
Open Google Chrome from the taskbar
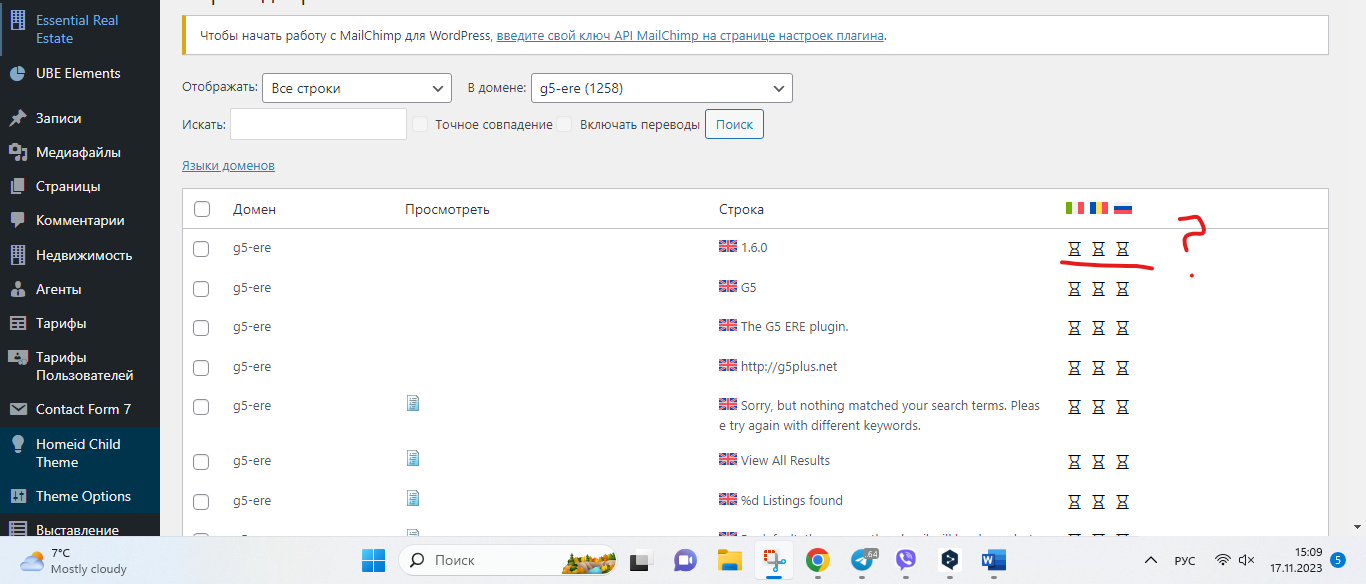(817, 560)
